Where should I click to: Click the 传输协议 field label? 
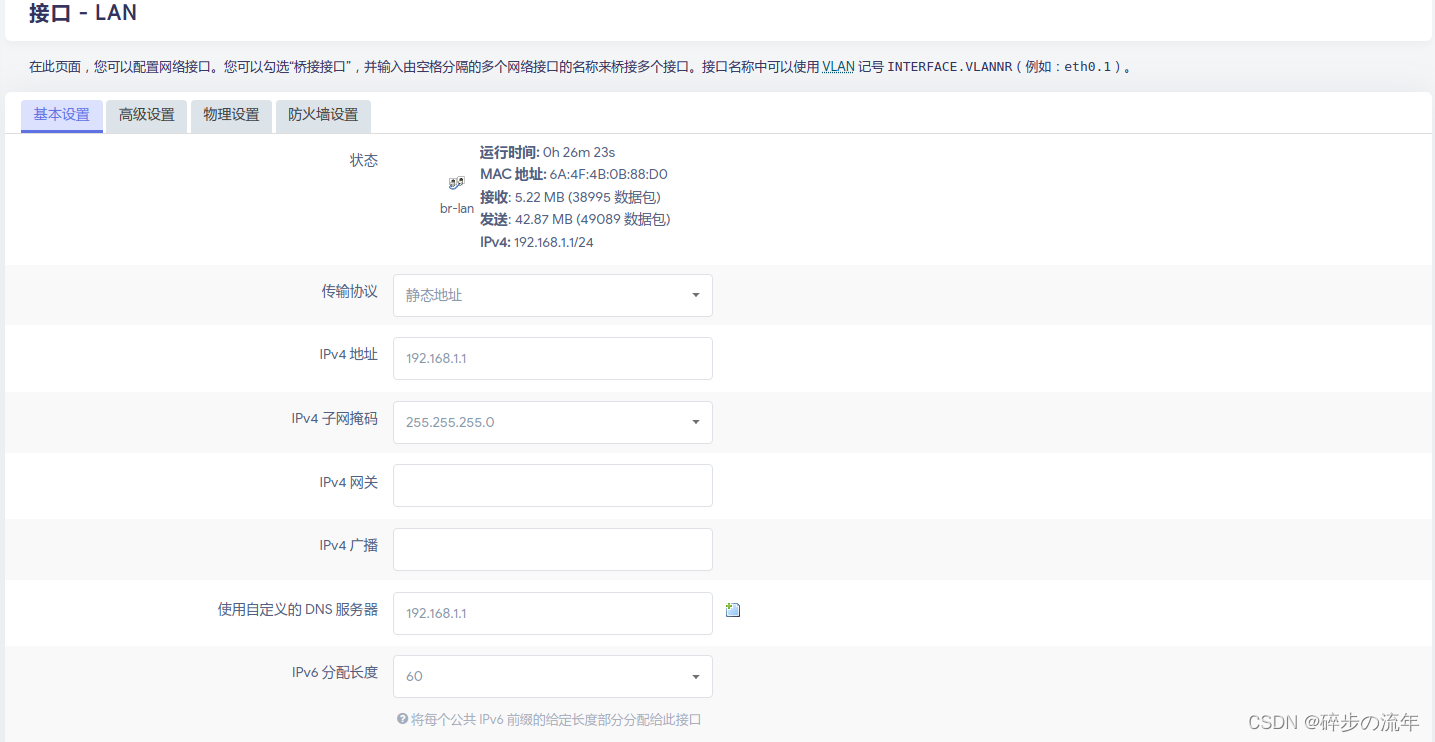pos(349,291)
